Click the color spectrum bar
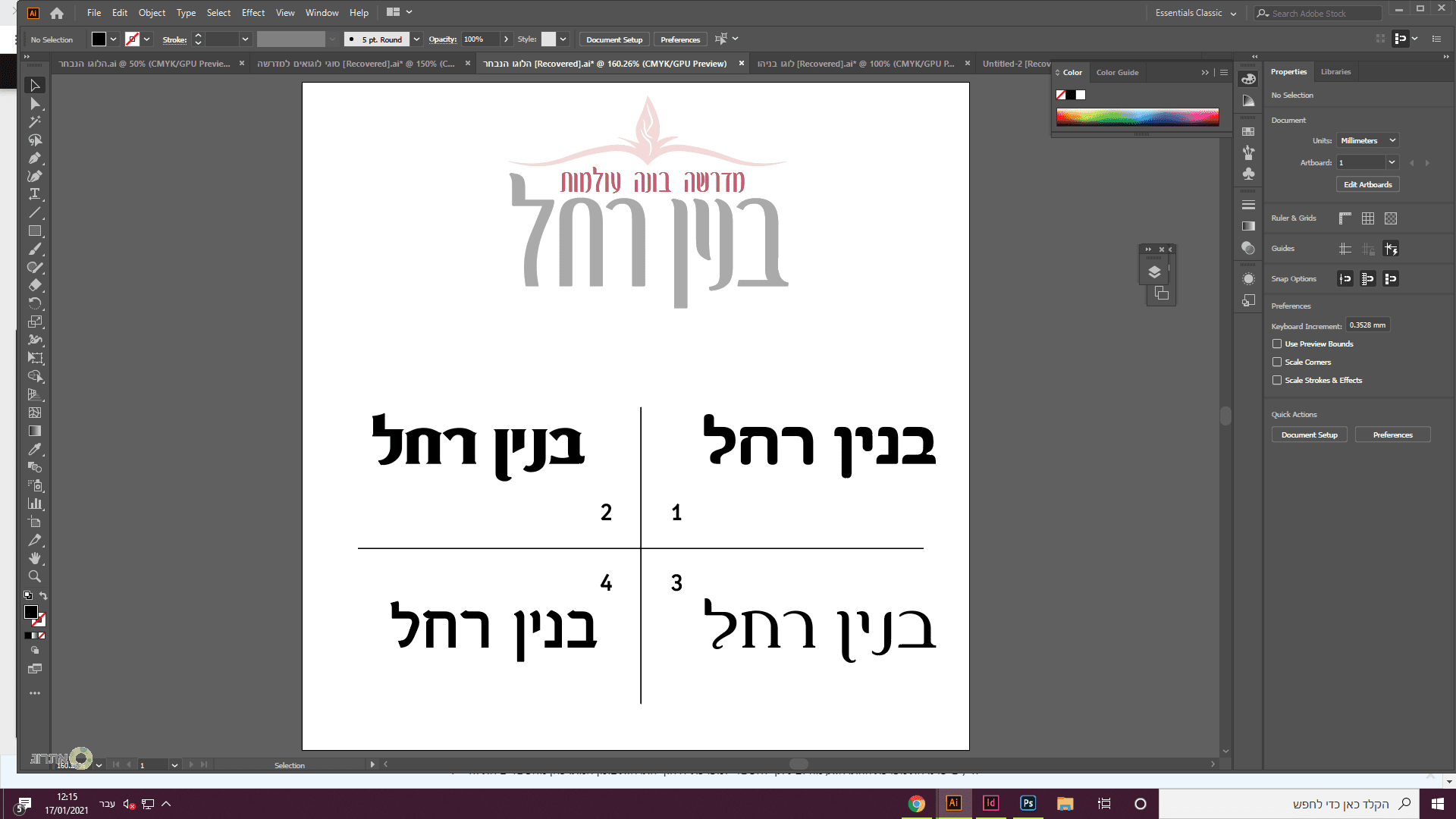 coord(1137,116)
